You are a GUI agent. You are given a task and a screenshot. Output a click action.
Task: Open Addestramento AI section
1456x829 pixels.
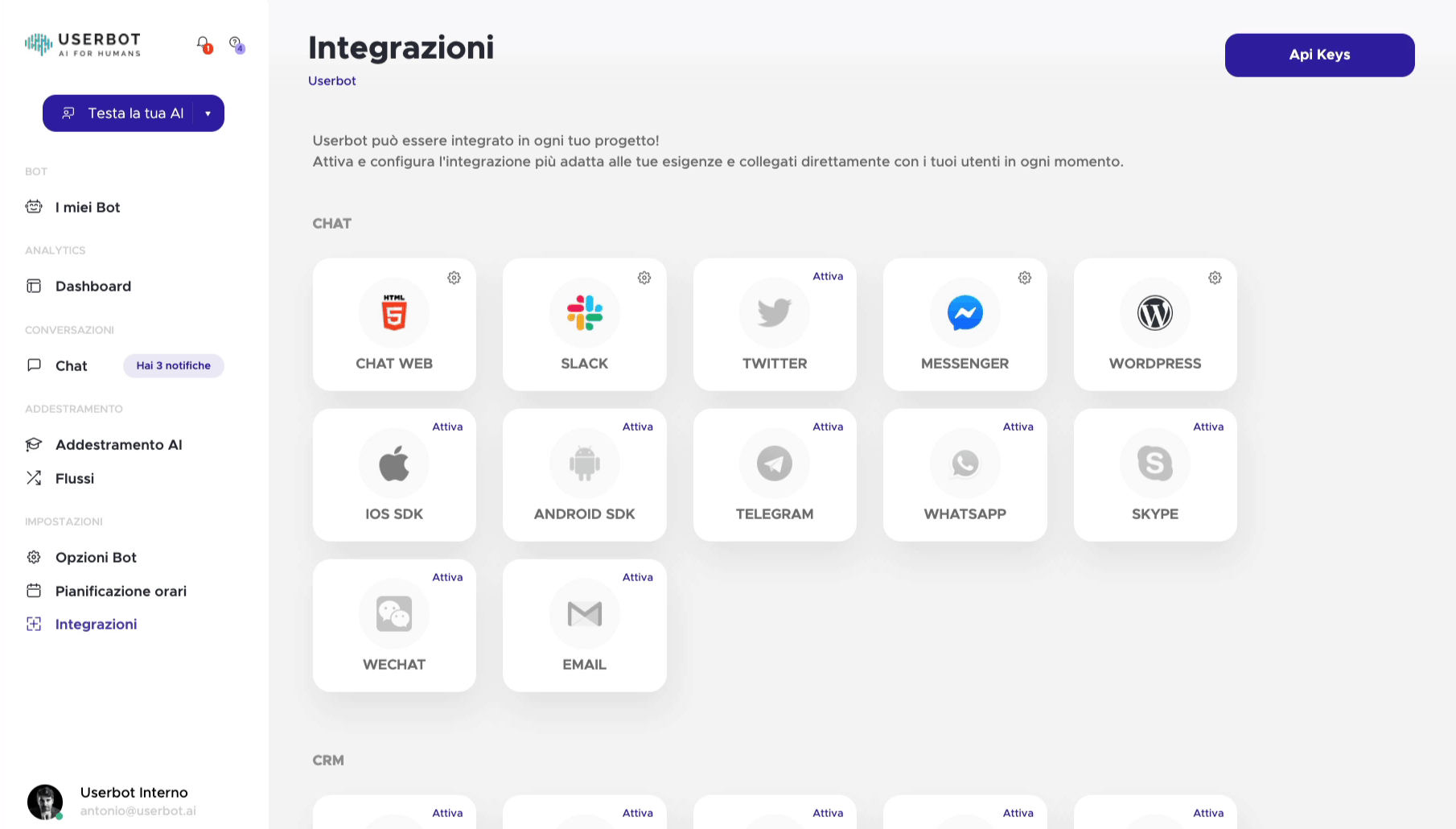coord(119,444)
